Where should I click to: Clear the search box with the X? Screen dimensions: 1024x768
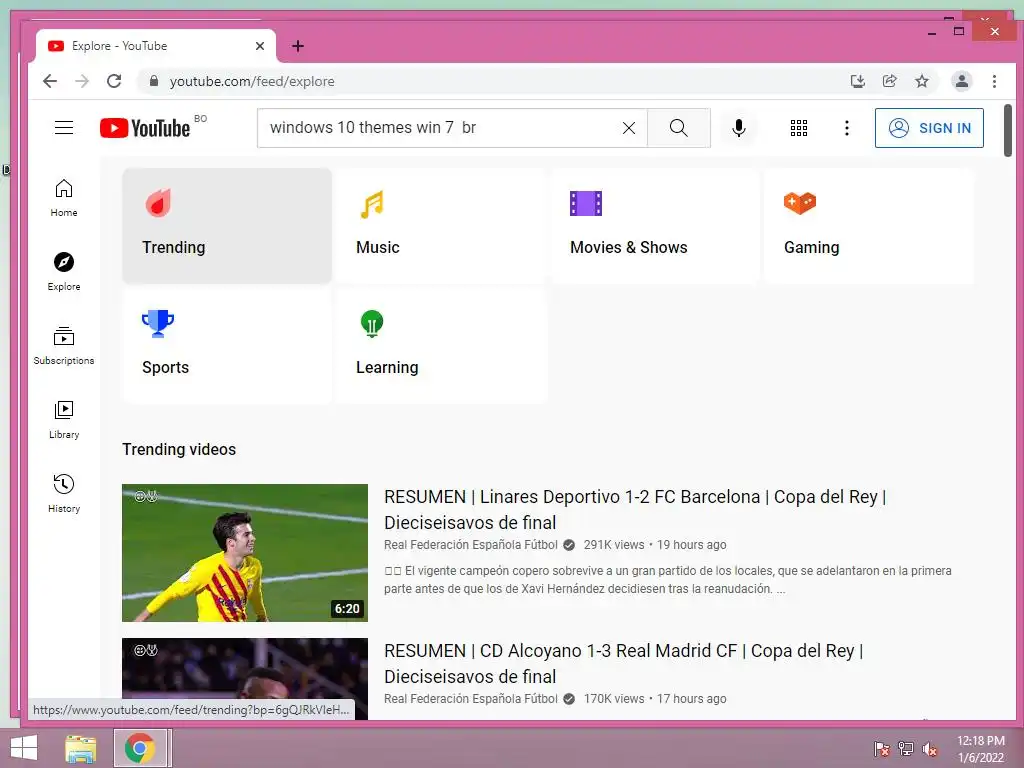click(629, 128)
